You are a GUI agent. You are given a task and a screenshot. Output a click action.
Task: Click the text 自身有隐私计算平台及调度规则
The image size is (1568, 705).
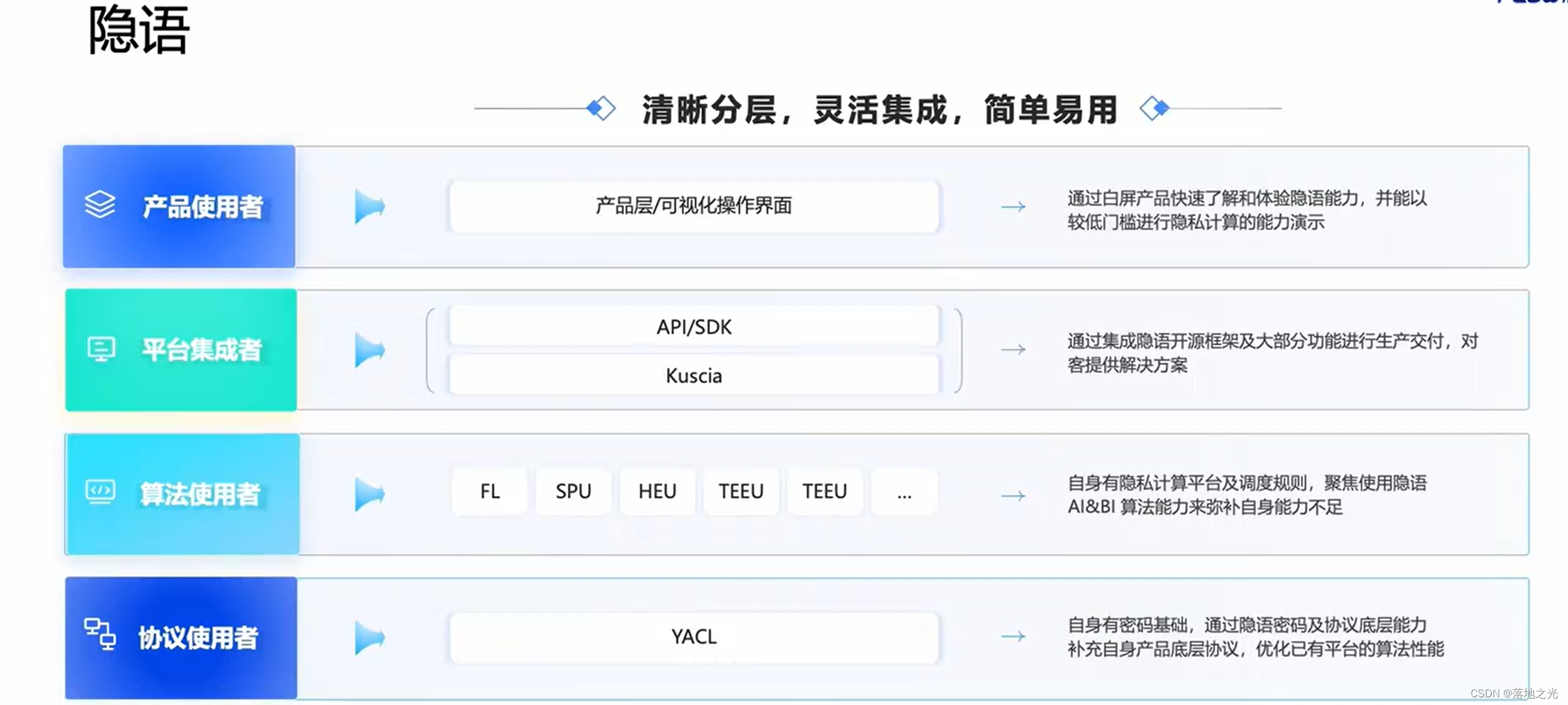[1187, 482]
